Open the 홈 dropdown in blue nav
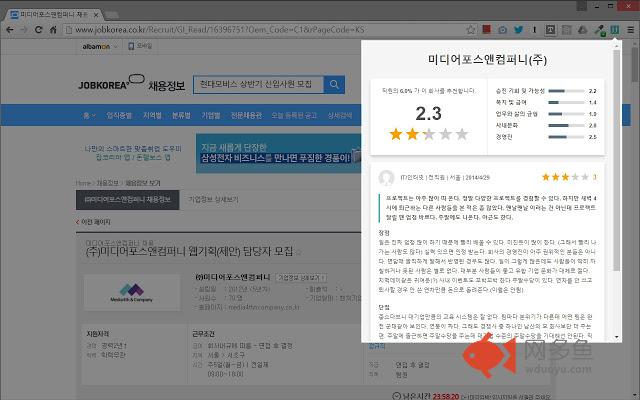This screenshot has height=400, width=640. click(89, 116)
